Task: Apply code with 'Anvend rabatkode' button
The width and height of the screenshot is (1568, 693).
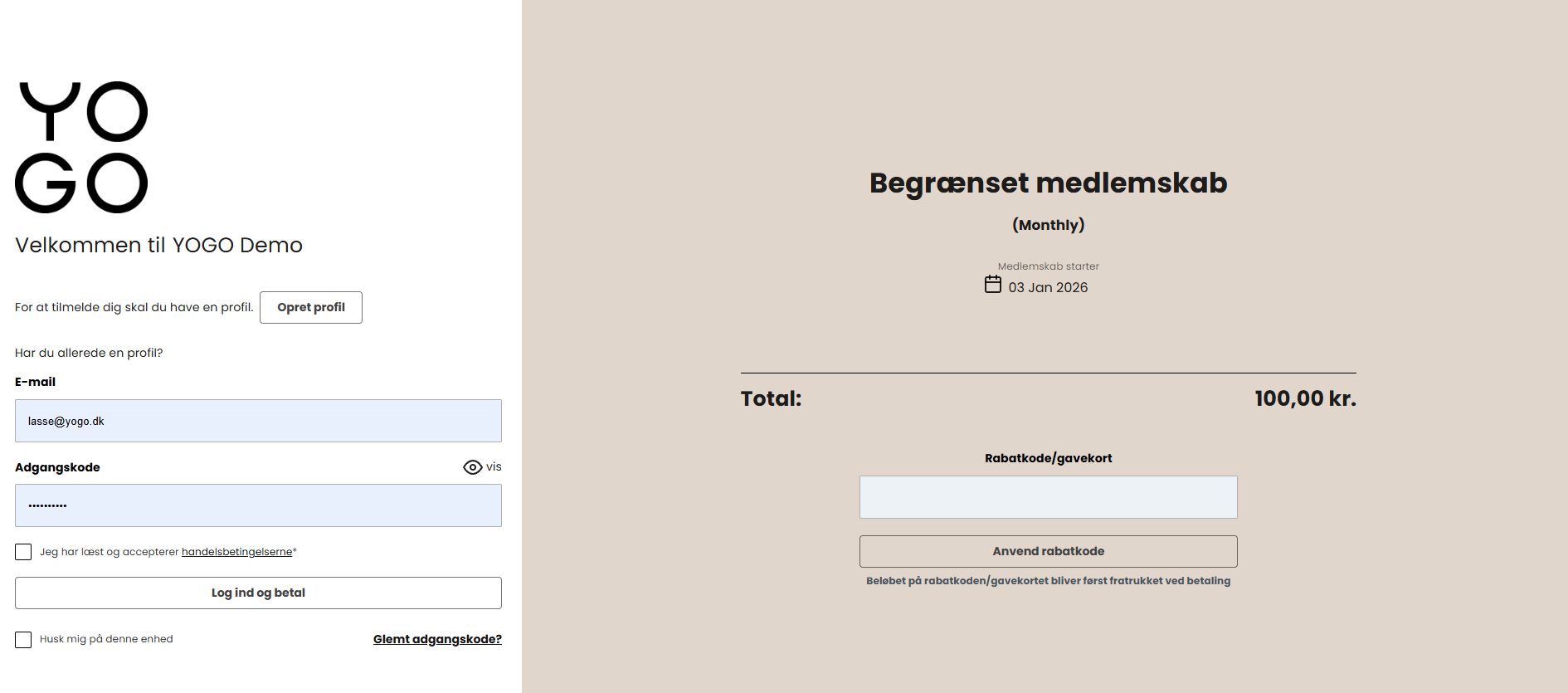Action: coord(1048,551)
